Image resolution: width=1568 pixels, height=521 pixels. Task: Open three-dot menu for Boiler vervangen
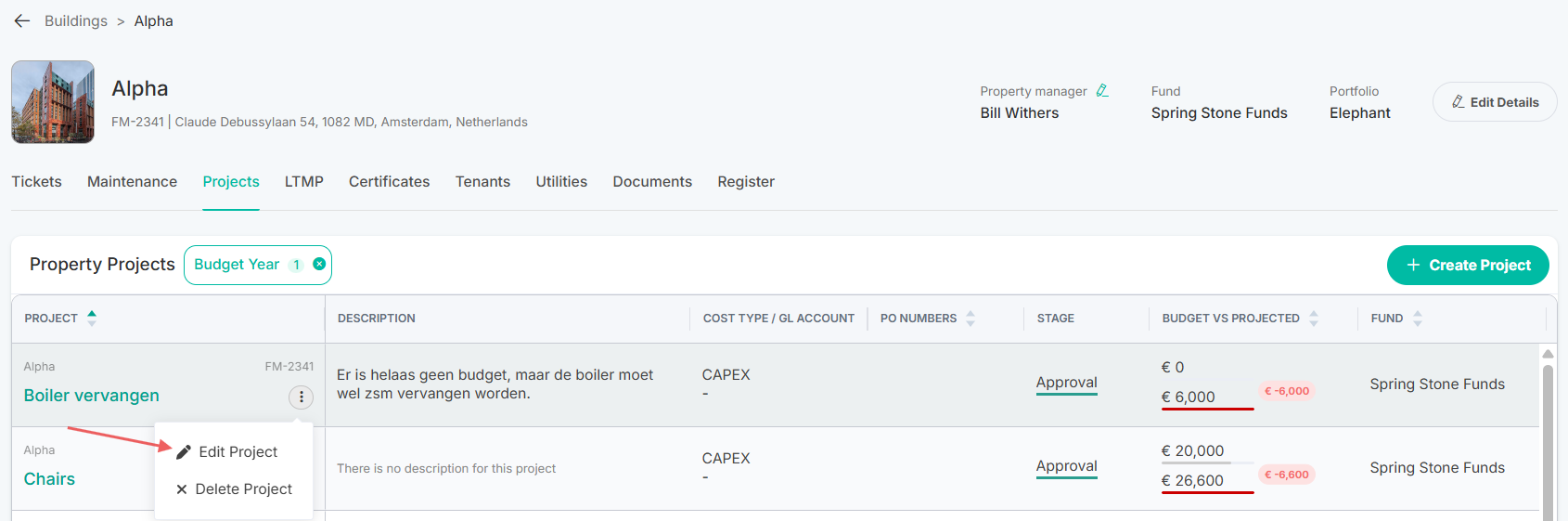pyautogui.click(x=301, y=397)
